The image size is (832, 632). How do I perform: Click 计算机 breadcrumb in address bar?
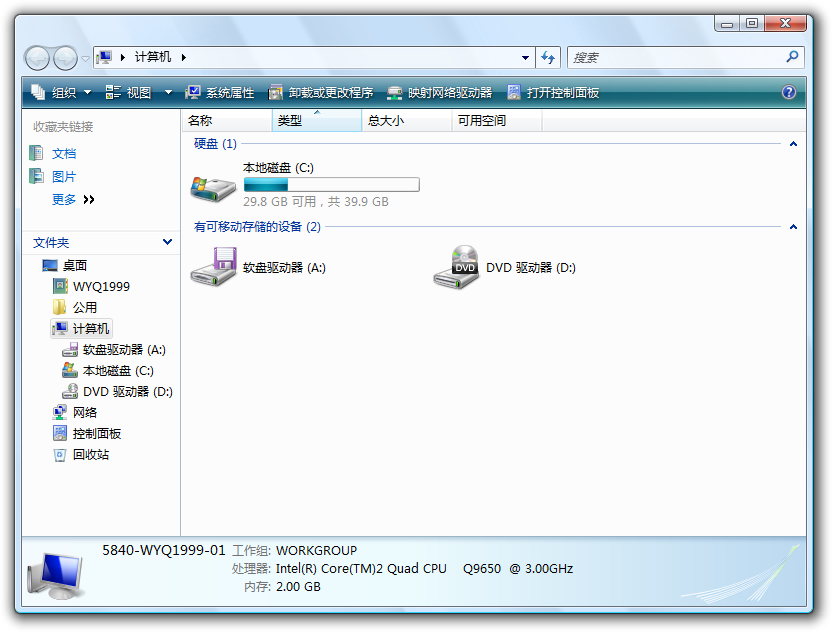click(x=153, y=57)
